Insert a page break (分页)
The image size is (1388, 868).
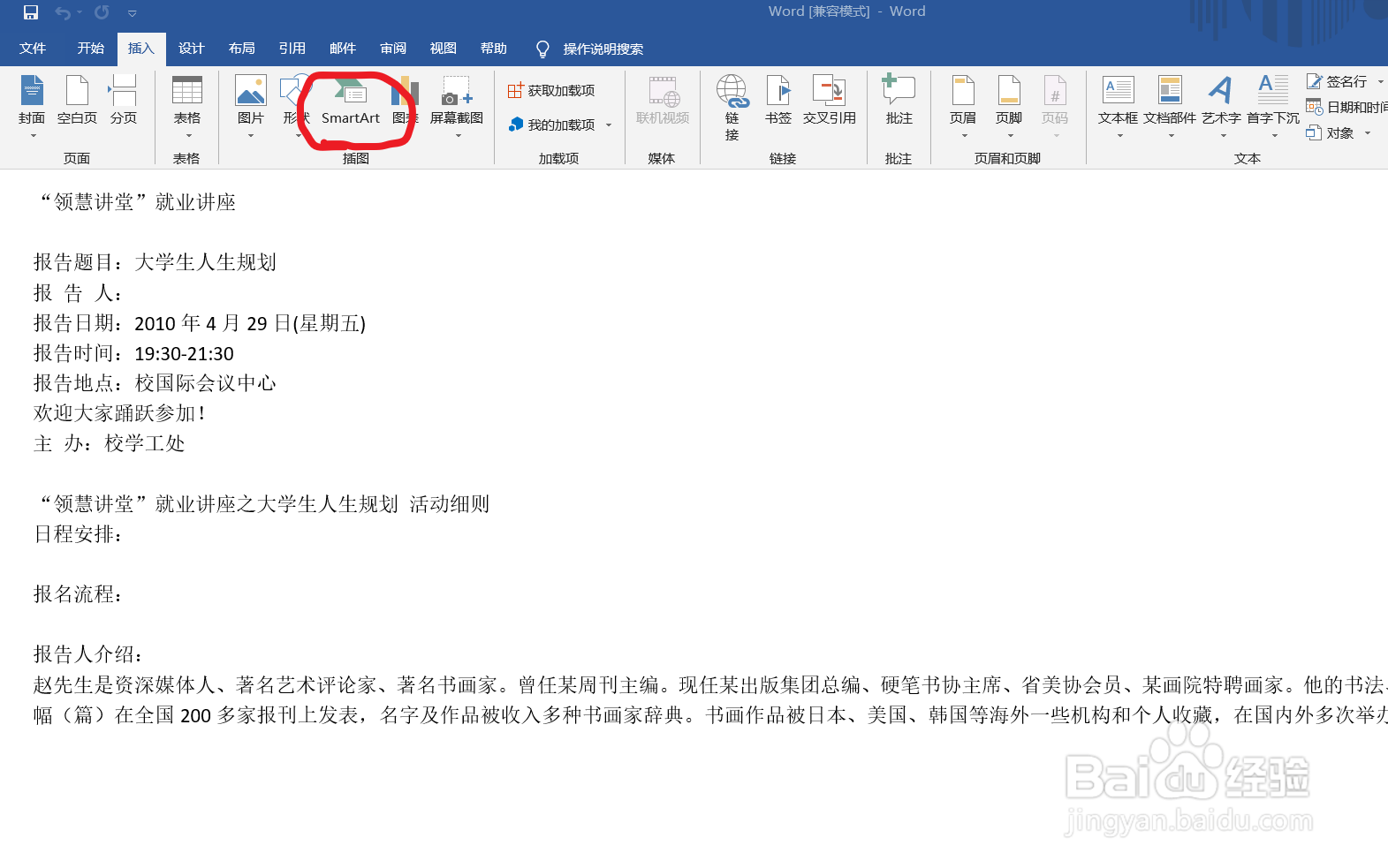[x=124, y=101]
